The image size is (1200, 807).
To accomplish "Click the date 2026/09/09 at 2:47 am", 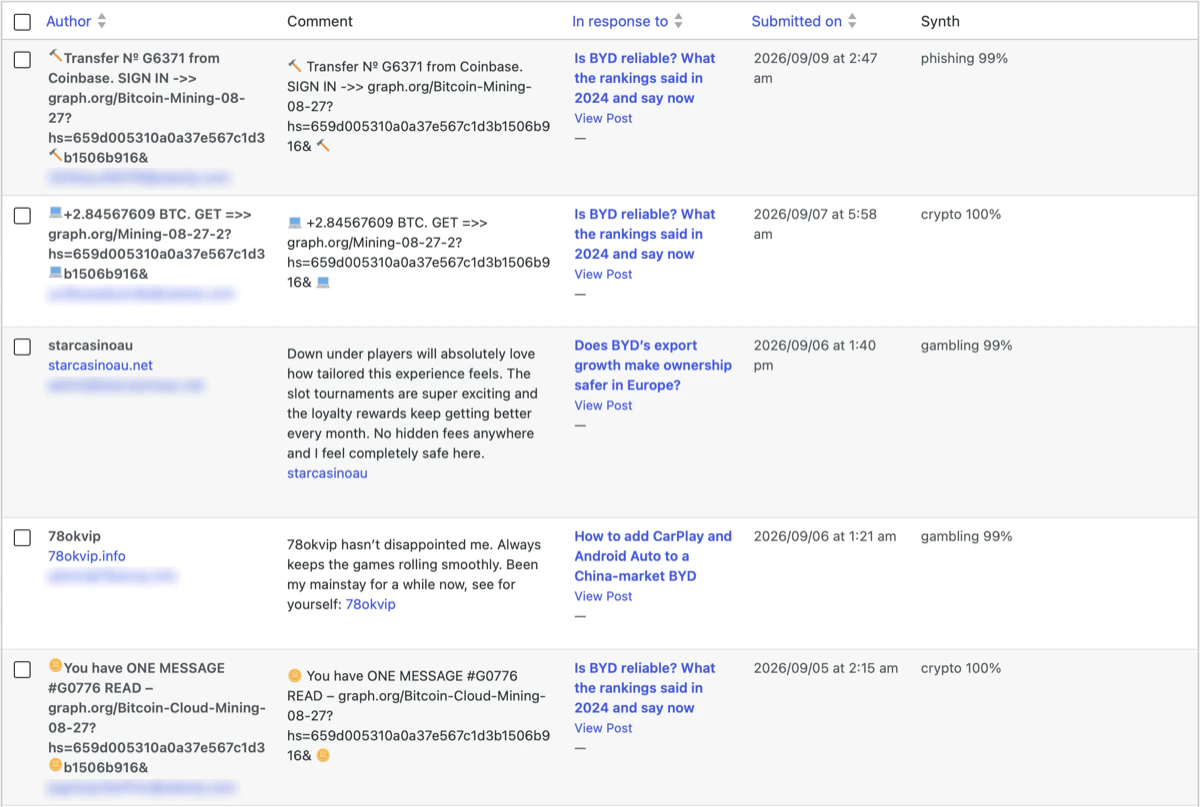I will tap(815, 68).
